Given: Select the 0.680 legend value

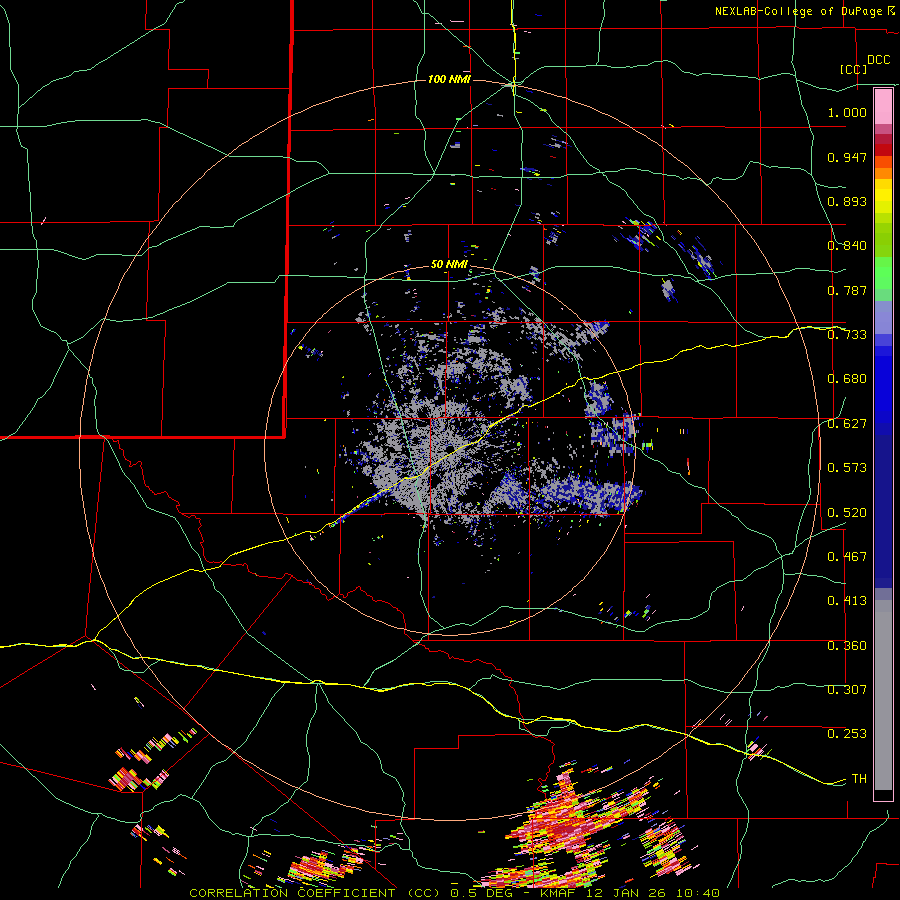Looking at the screenshot, I should tap(847, 379).
